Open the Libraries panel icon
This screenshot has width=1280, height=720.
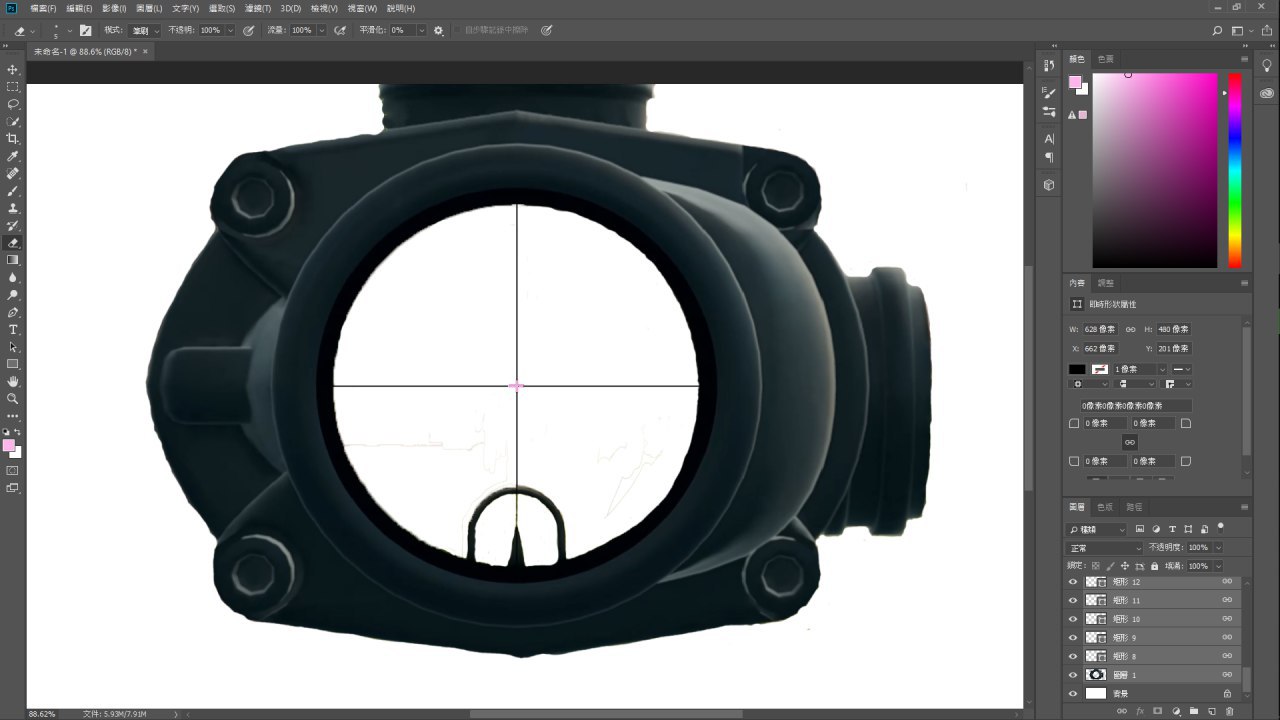pyautogui.click(x=1267, y=92)
